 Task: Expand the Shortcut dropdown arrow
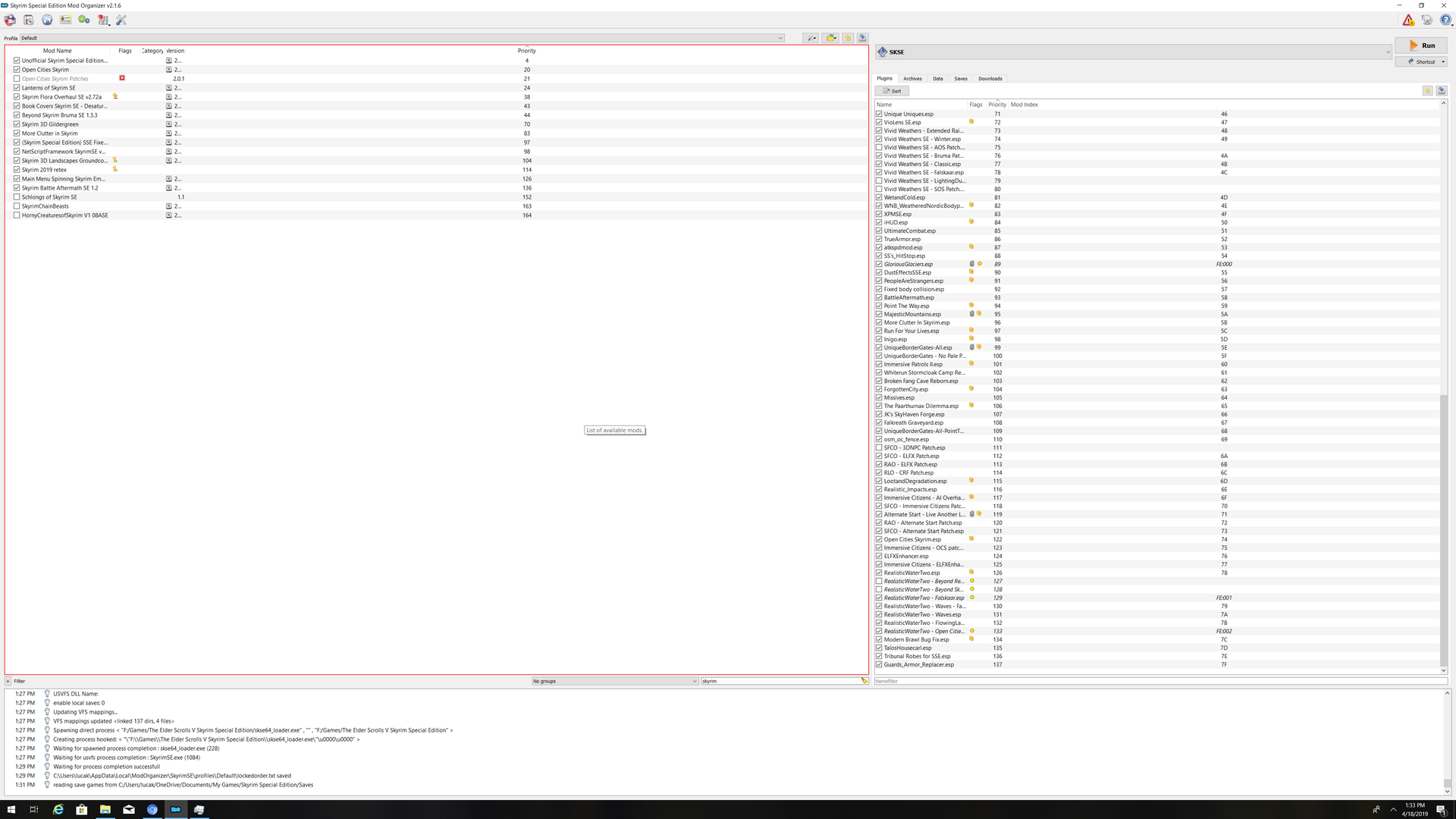1443,61
